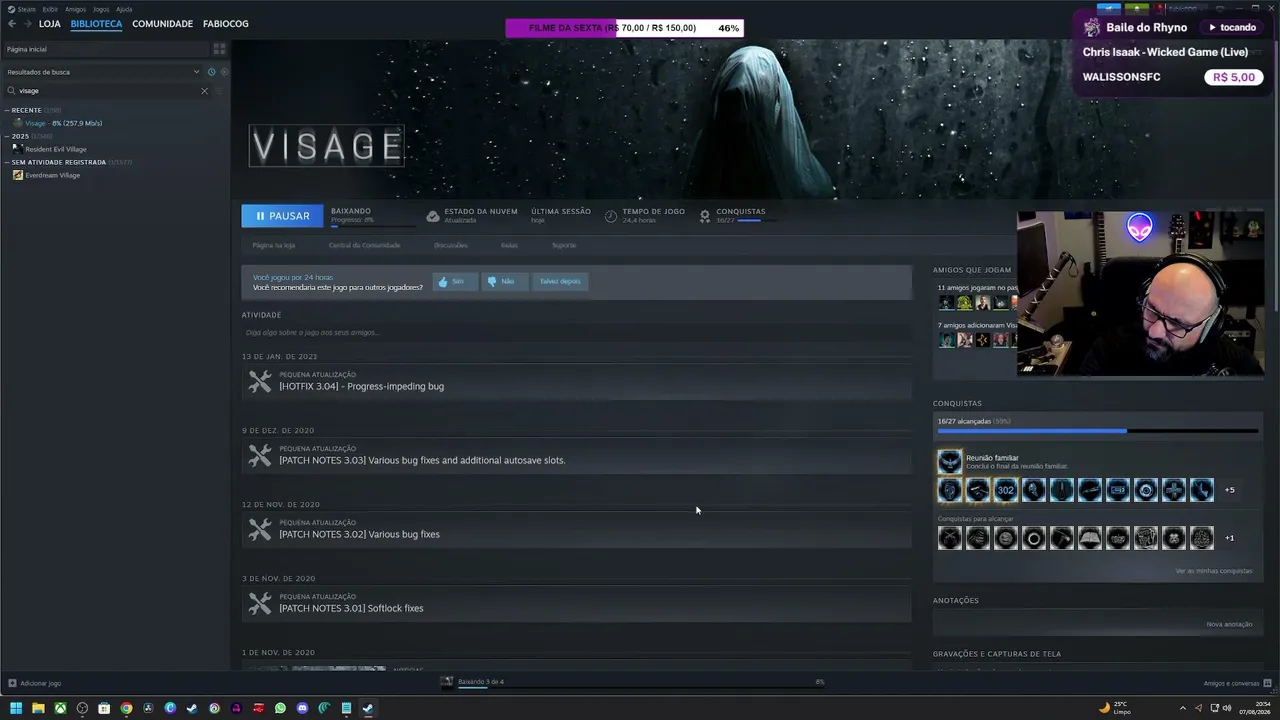Viewport: 1280px width, 720px height.
Task: Open Google Chrome from taskbar
Action: 126,708
